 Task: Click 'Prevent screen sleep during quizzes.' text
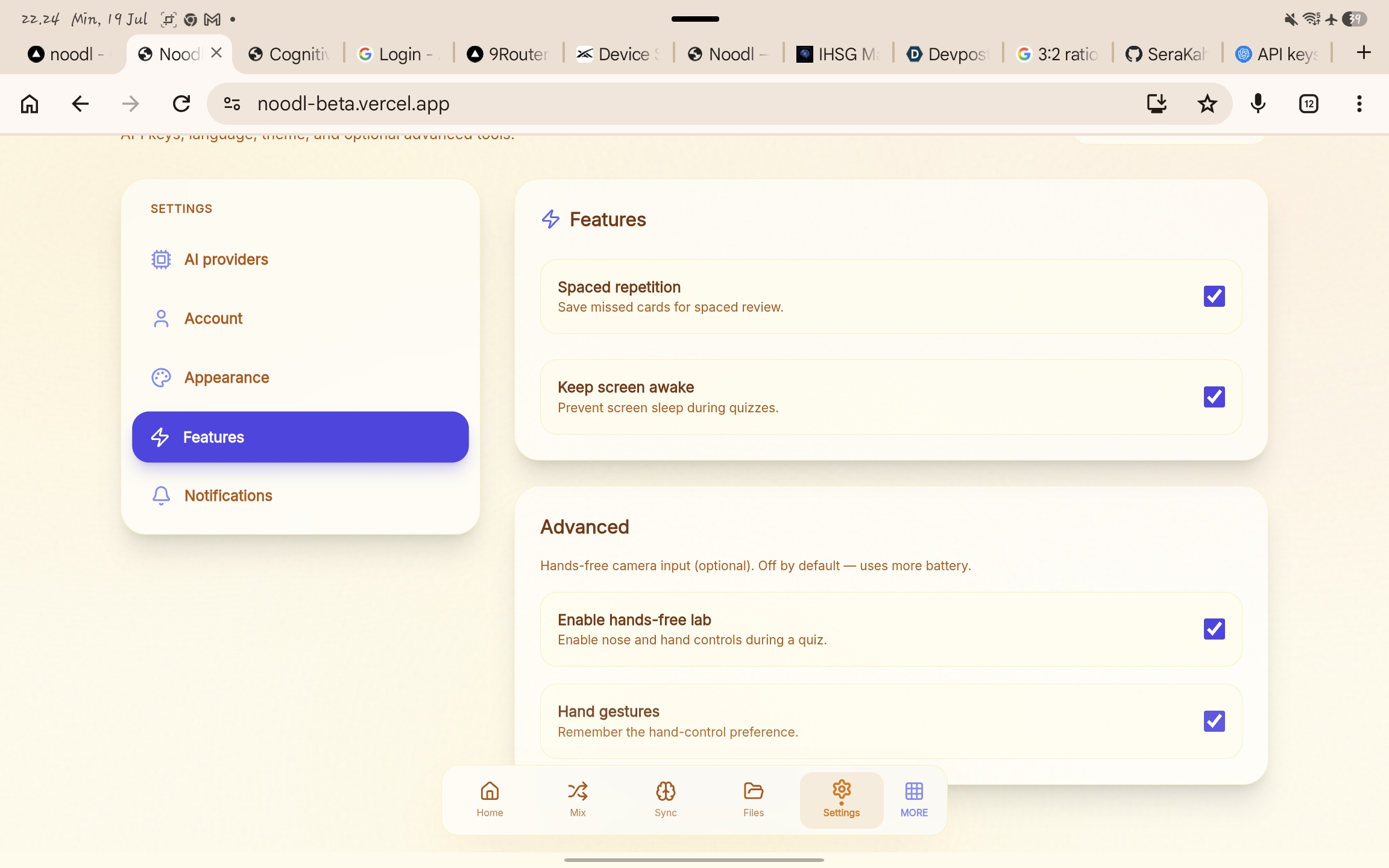point(668,407)
